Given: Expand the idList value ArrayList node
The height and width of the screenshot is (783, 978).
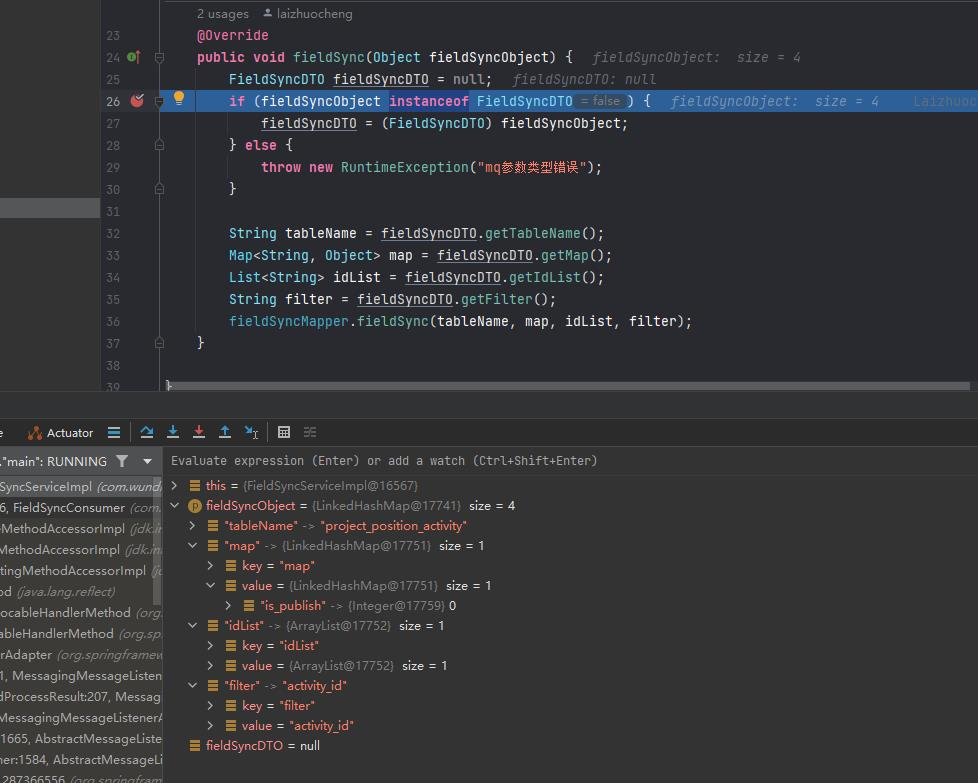Looking at the screenshot, I should click(x=210, y=665).
